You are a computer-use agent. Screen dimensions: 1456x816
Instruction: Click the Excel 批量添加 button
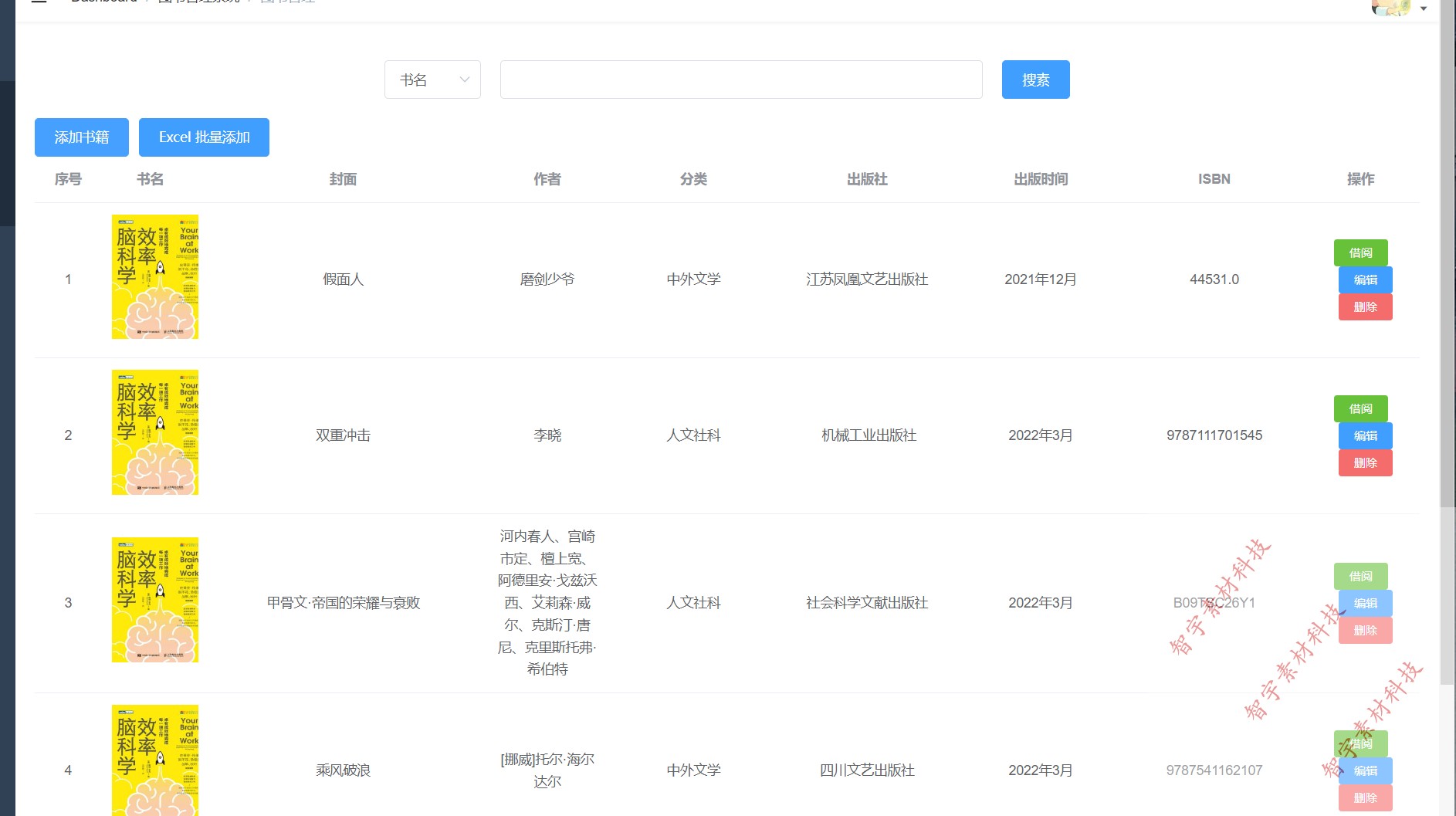(204, 137)
